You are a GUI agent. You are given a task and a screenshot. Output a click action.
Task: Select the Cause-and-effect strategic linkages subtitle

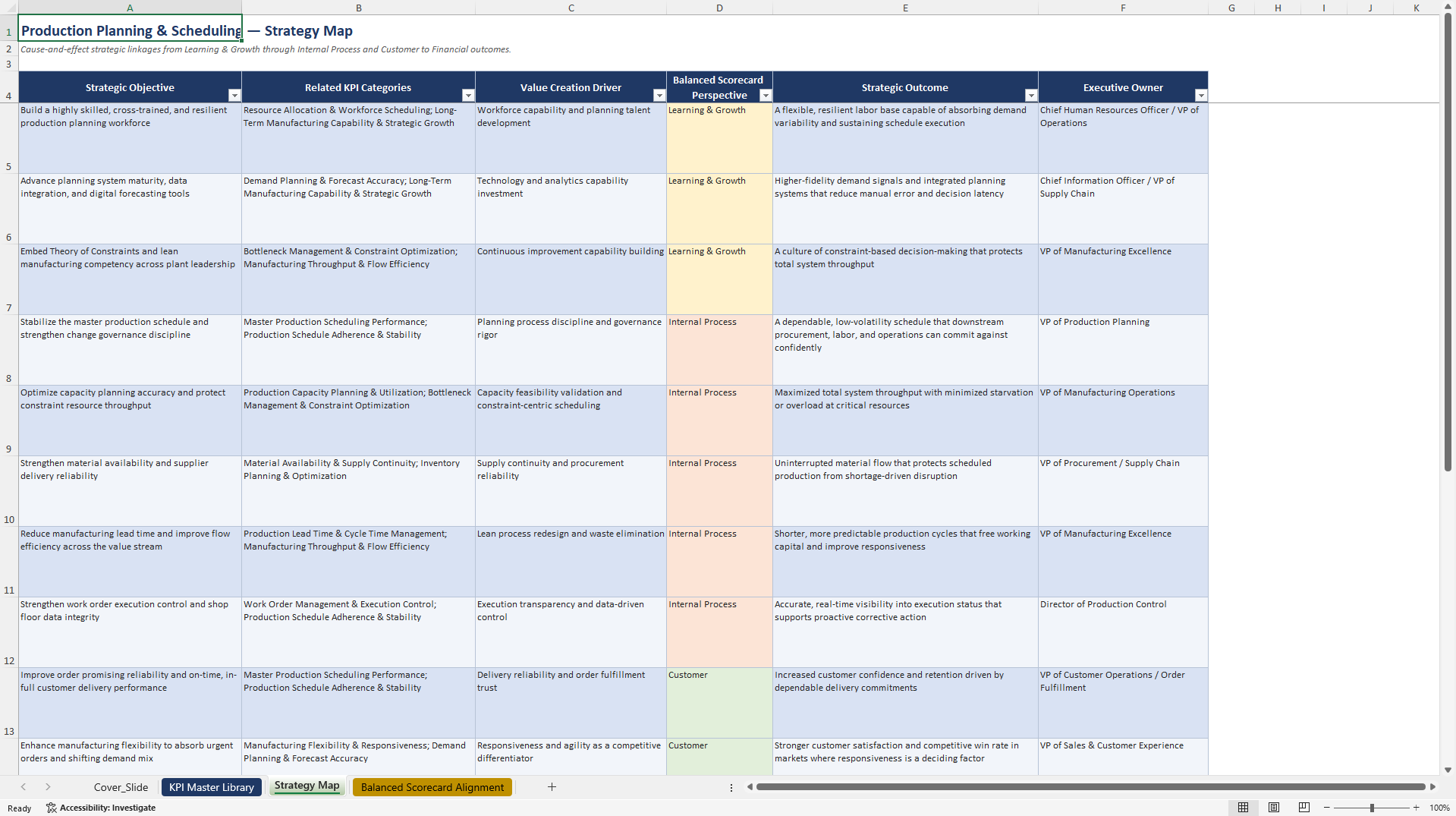click(x=266, y=49)
